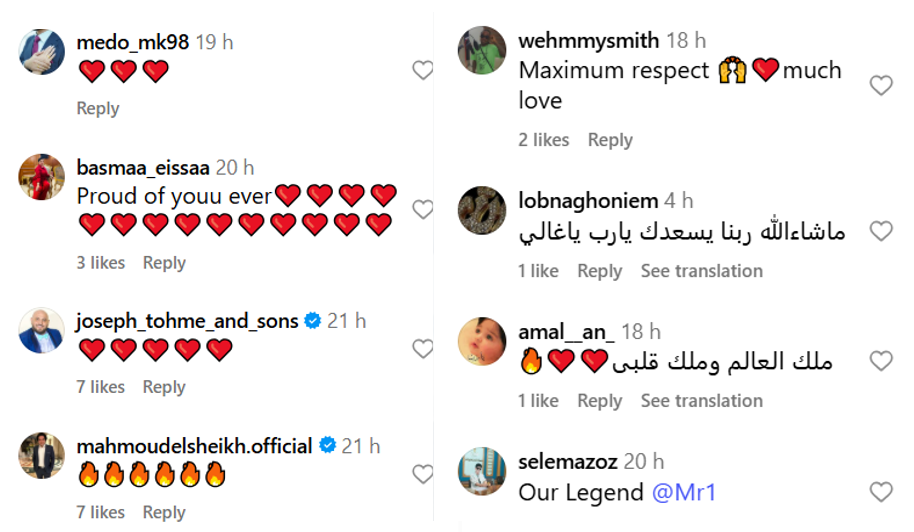Reply to medo_mk98's comment

(98, 108)
